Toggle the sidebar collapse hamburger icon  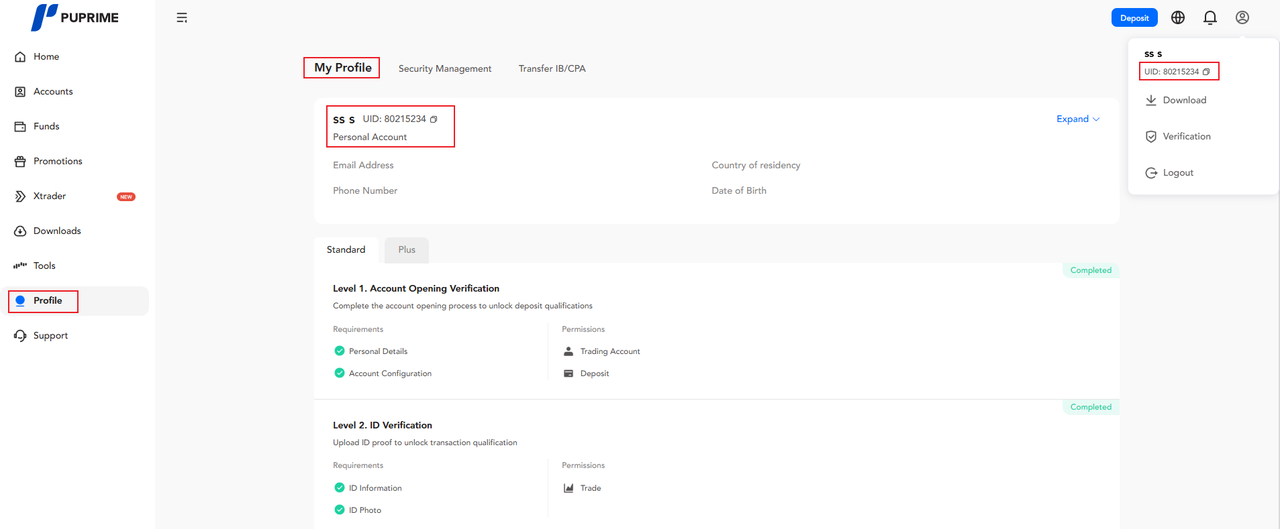(182, 18)
